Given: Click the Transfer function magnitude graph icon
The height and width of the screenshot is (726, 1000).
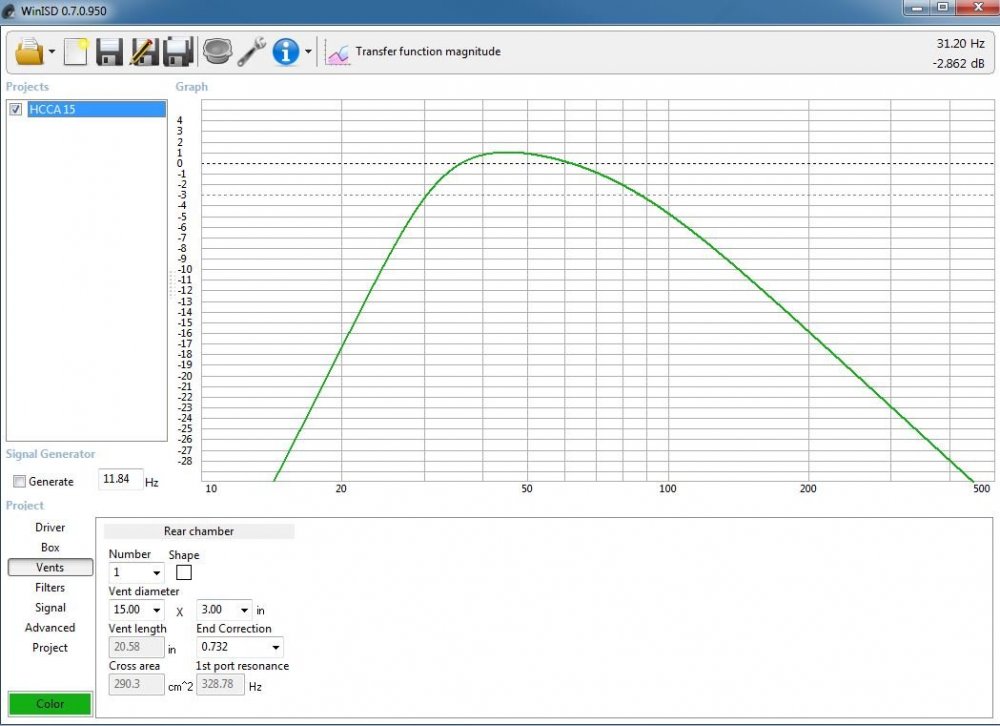Looking at the screenshot, I should [337, 51].
